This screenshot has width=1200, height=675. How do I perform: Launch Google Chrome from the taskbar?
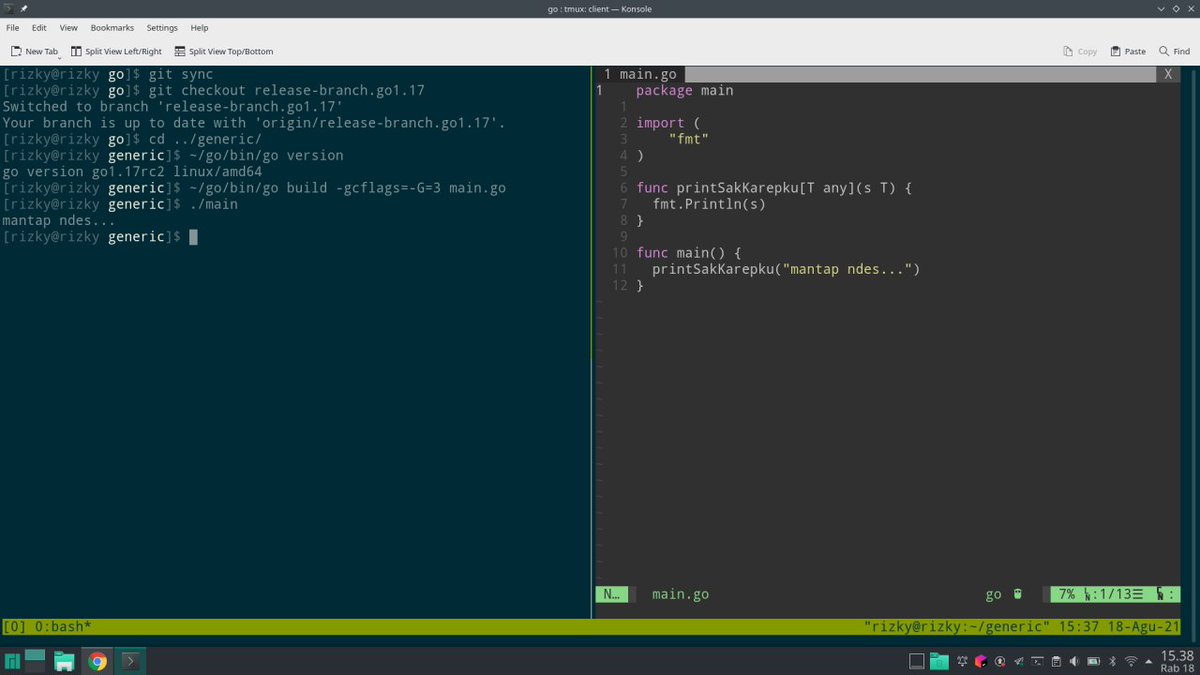point(97,661)
